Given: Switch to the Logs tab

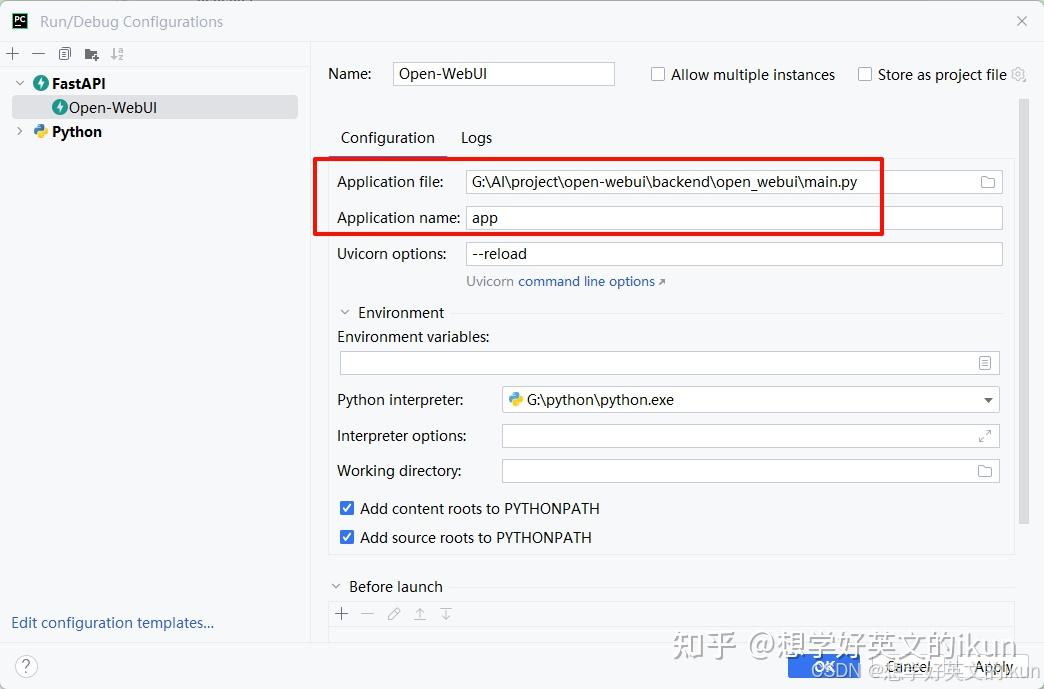Looking at the screenshot, I should 476,138.
